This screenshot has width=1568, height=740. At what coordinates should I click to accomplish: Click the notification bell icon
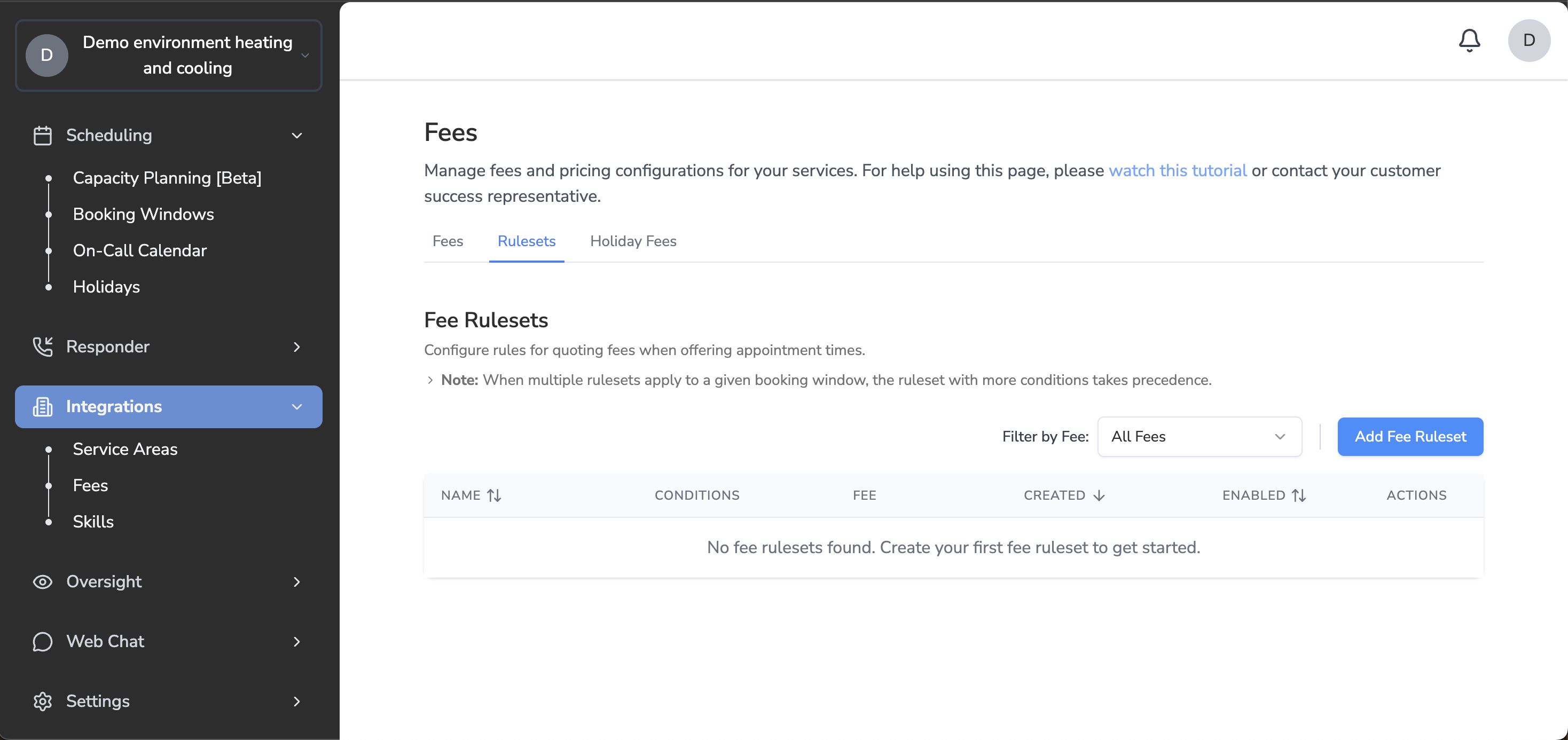click(x=1469, y=40)
